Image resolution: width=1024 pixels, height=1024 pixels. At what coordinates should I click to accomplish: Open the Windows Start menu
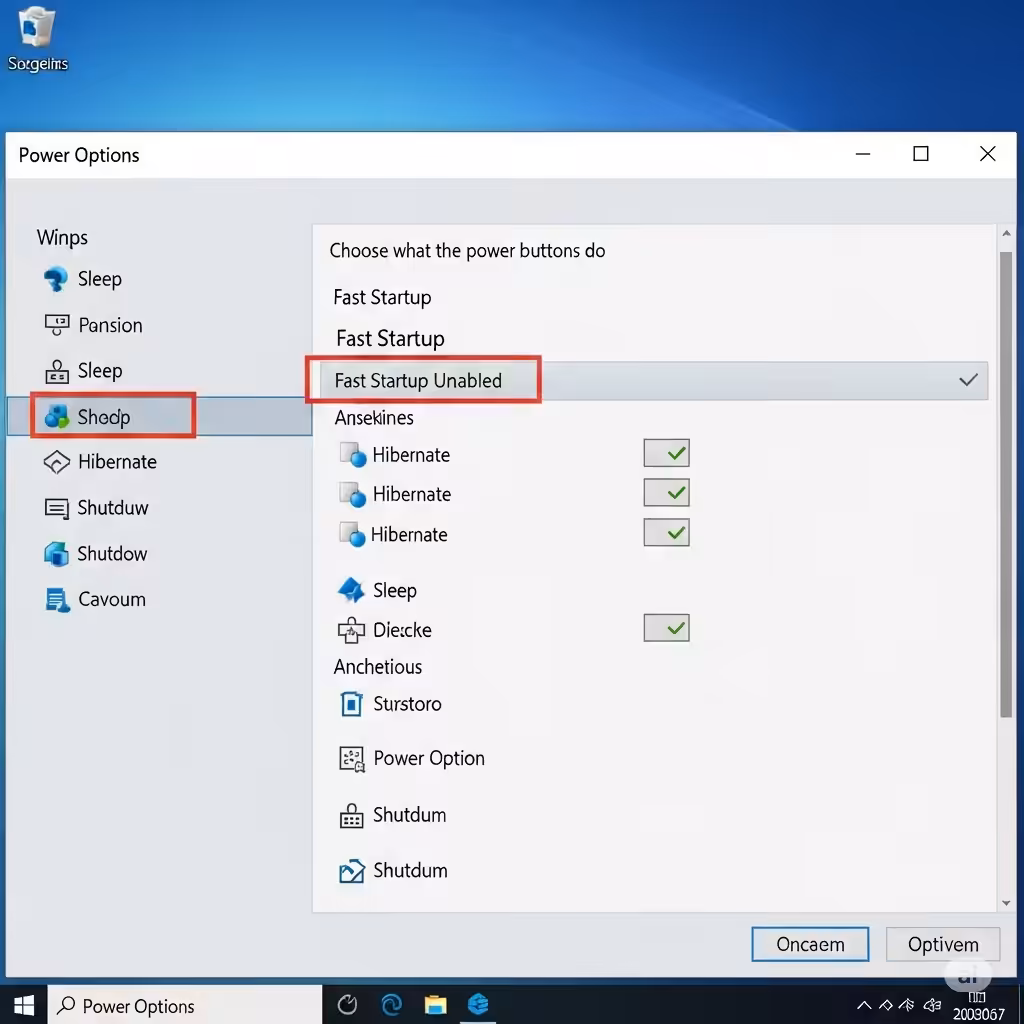tap(24, 1005)
